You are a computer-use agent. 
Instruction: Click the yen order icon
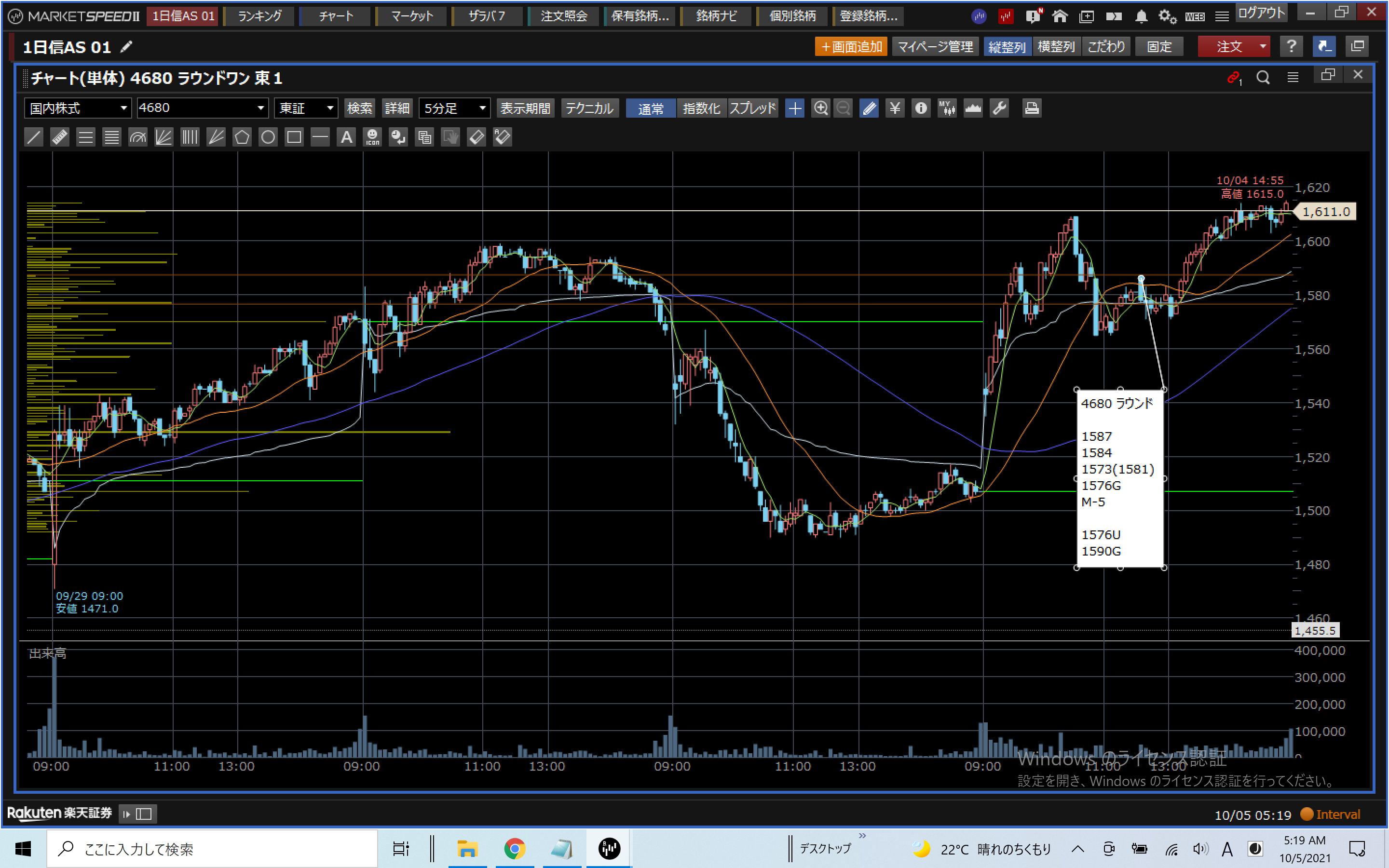pos(895,108)
